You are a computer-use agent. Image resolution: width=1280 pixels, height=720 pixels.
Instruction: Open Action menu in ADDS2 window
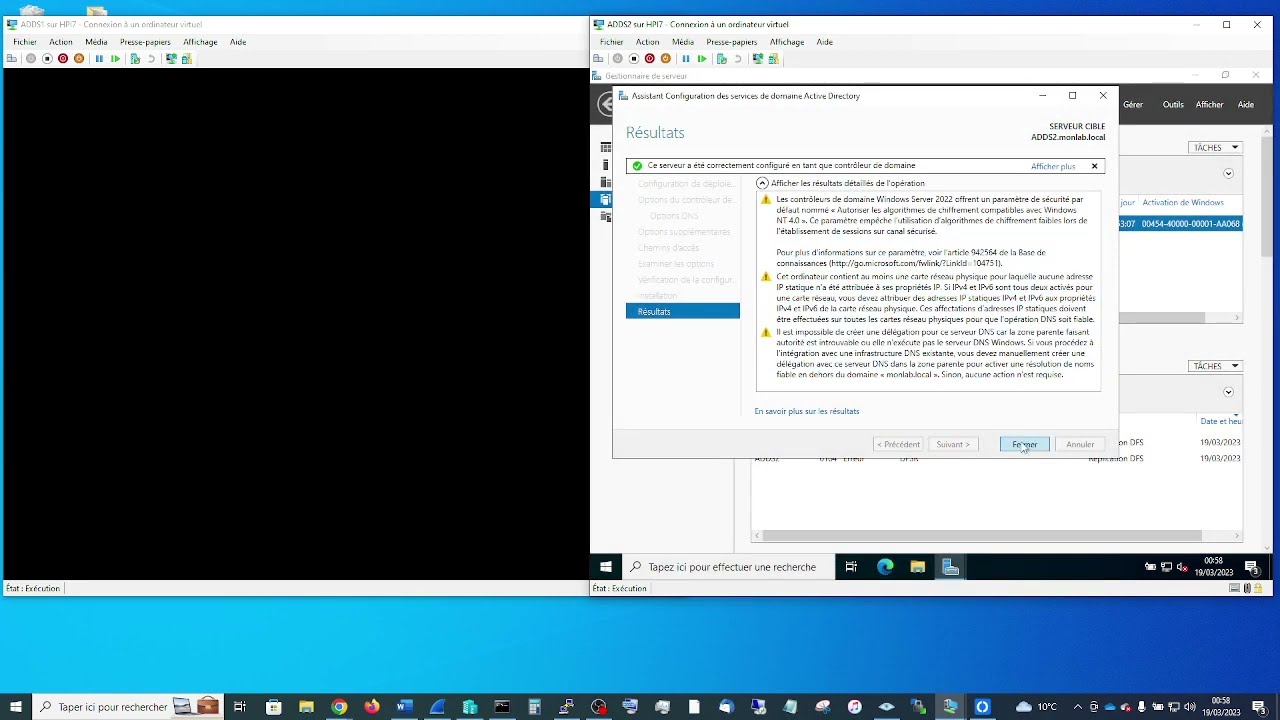tap(648, 42)
